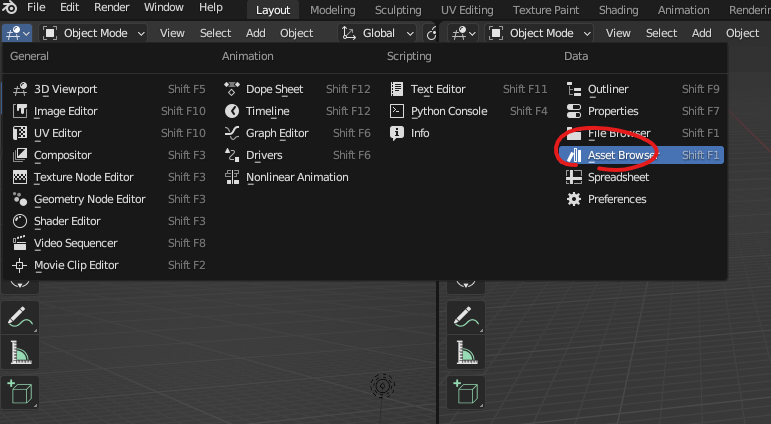Image resolution: width=771 pixels, height=424 pixels.
Task: Open right viewport Add menu
Action: click(702, 33)
